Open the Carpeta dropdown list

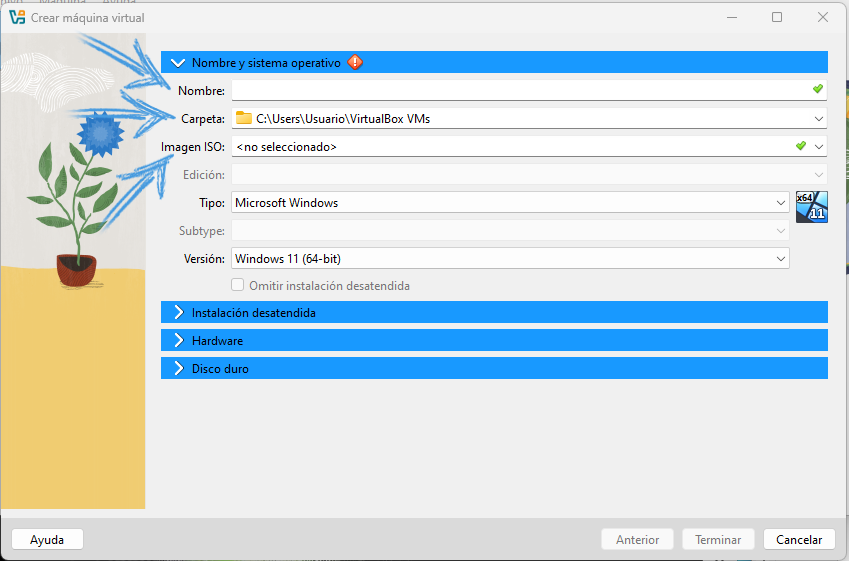click(819, 119)
